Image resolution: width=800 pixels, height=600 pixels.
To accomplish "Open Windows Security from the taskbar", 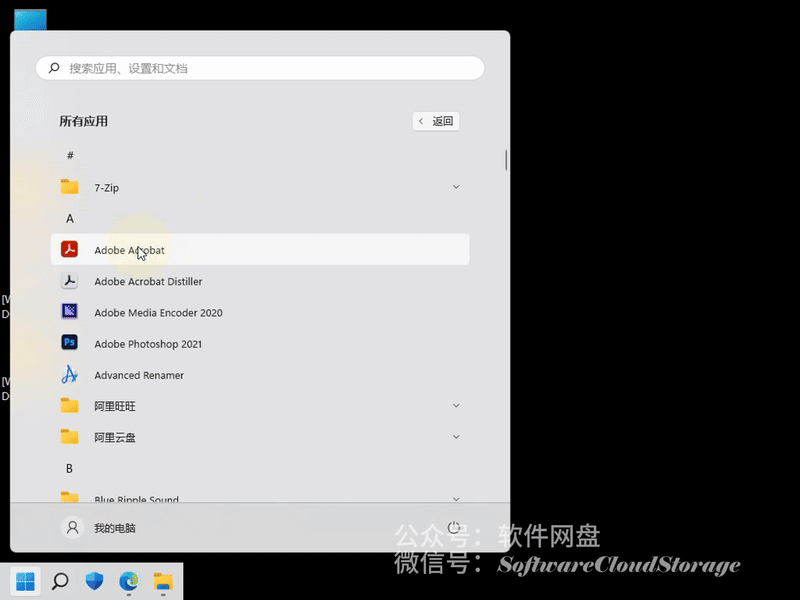I will click(93, 578).
